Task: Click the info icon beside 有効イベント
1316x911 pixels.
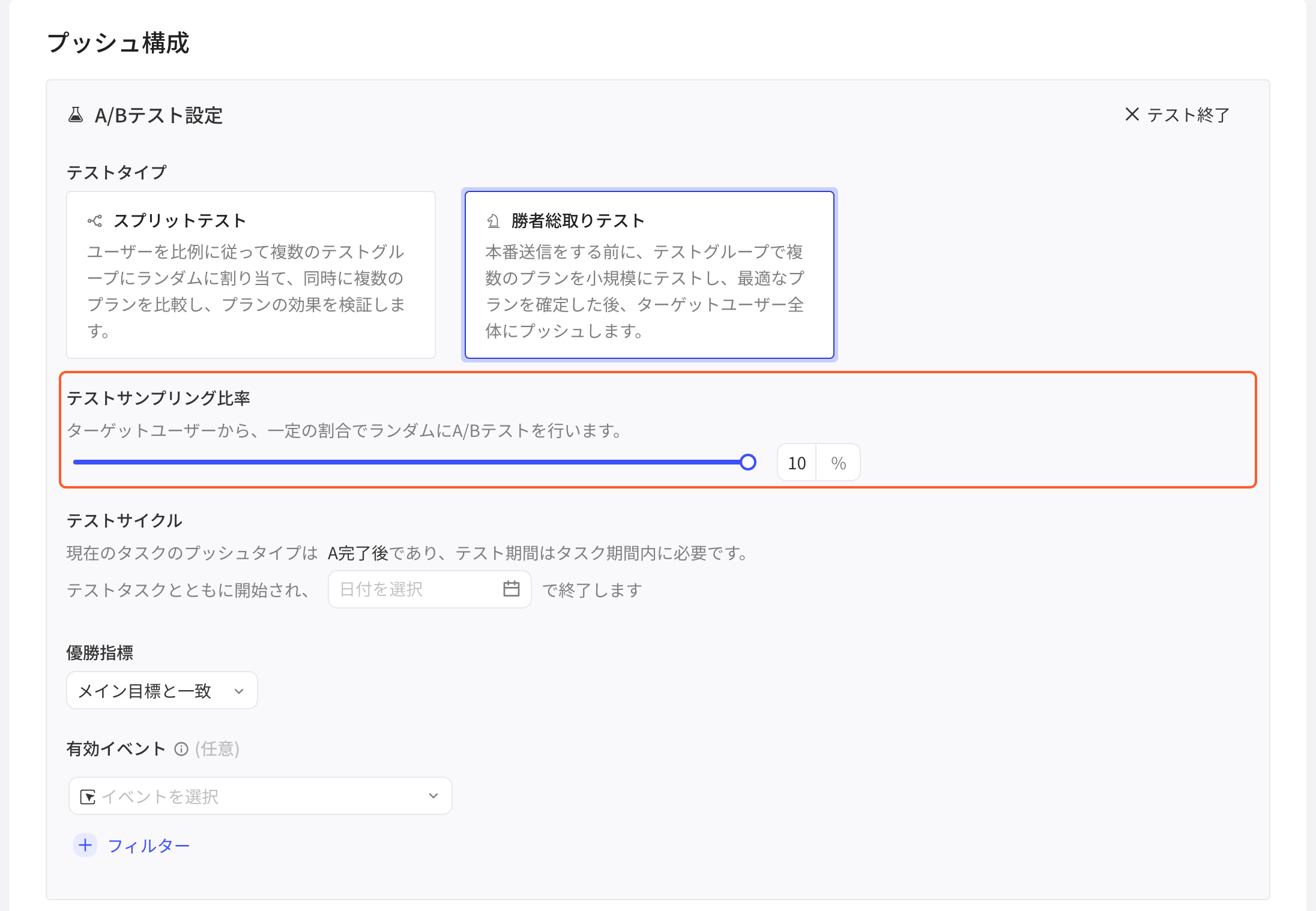Action: click(181, 749)
